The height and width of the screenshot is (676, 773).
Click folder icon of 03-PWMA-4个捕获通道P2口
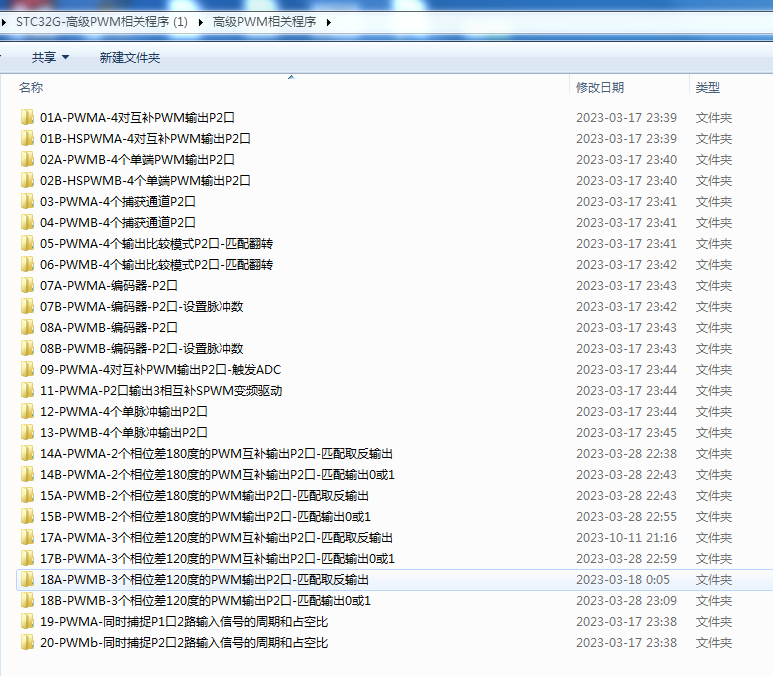pyautogui.click(x=28, y=202)
